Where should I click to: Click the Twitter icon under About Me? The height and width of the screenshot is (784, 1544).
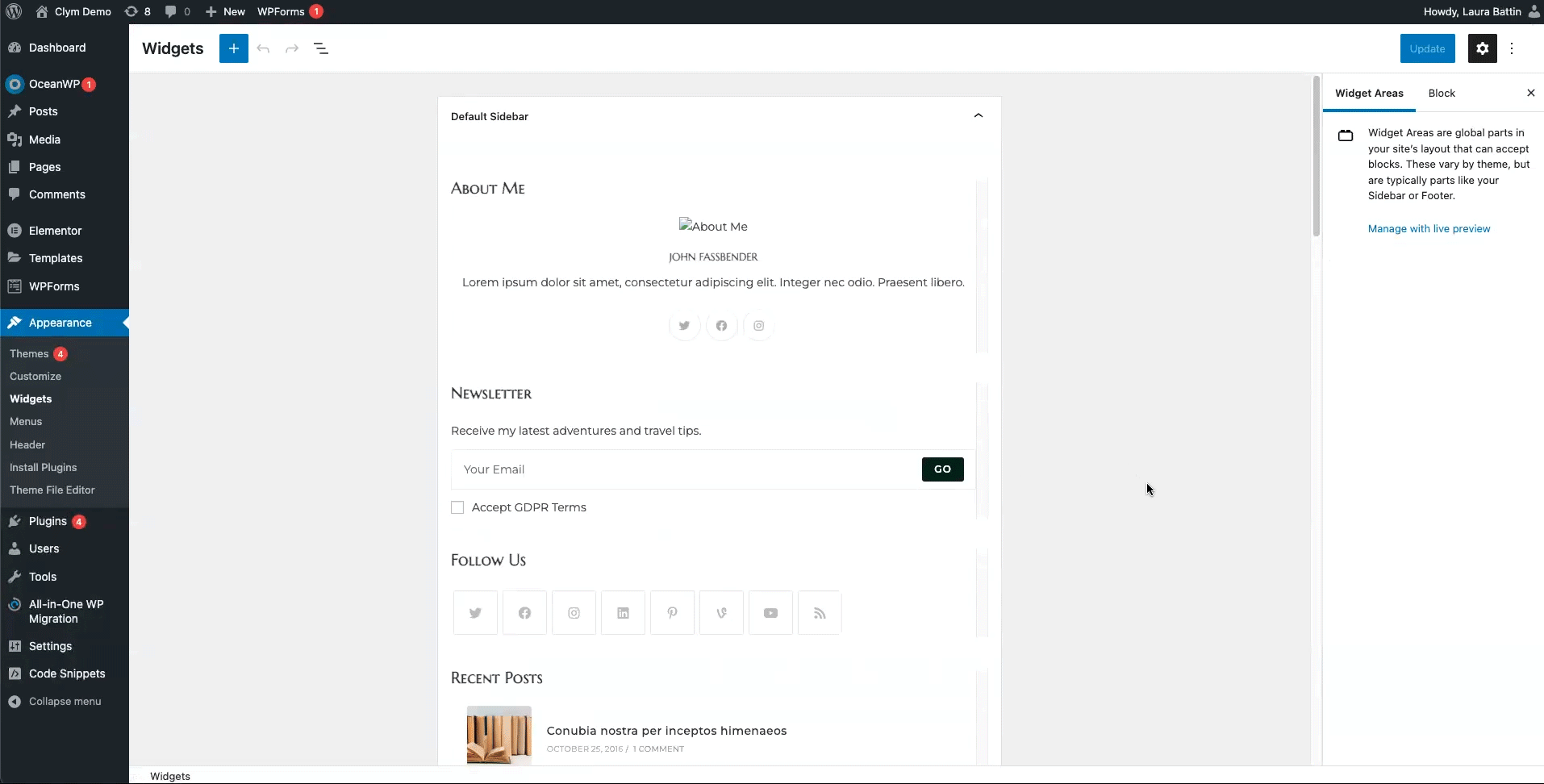point(685,326)
